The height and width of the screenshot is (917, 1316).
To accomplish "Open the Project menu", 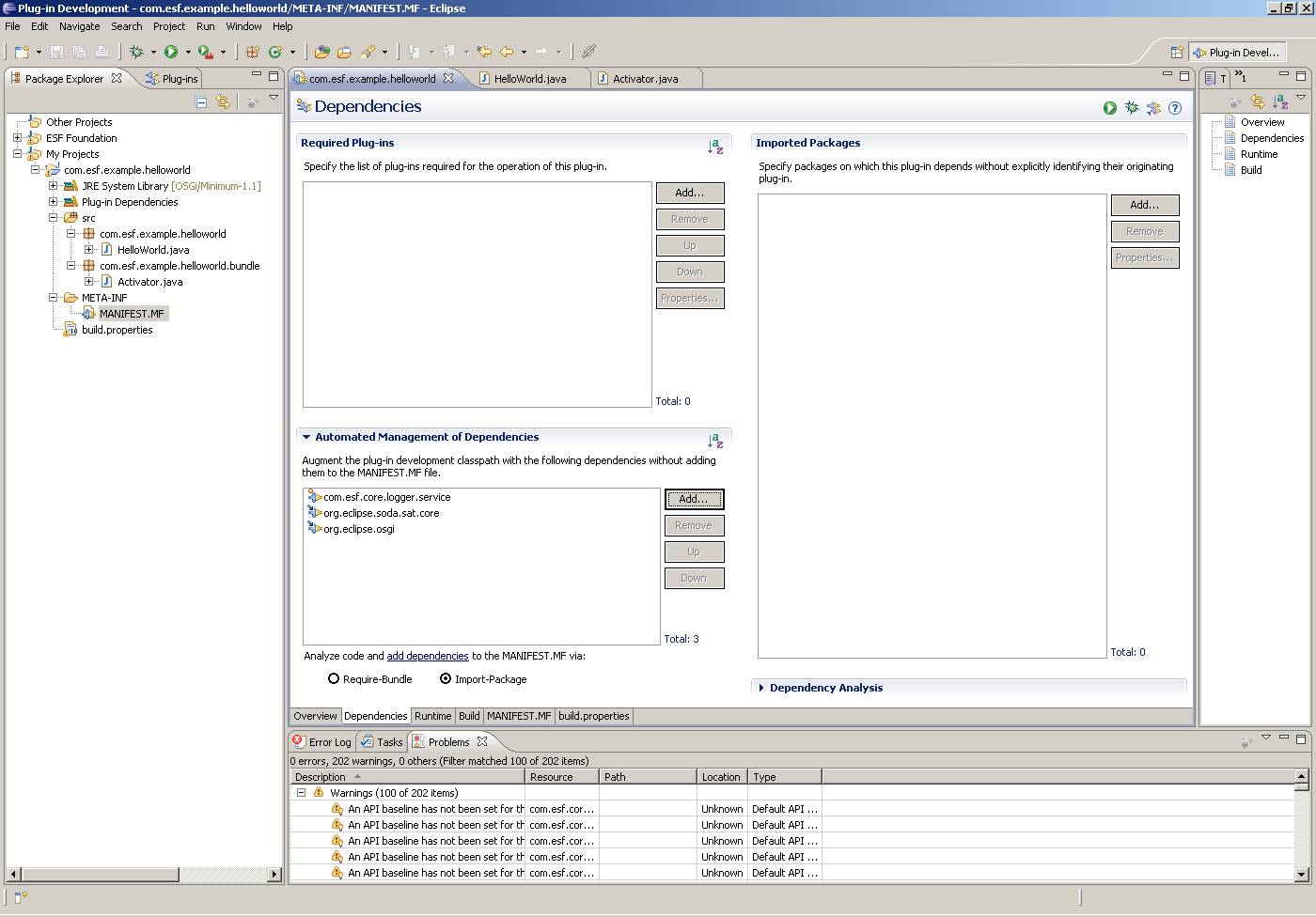I will (169, 26).
